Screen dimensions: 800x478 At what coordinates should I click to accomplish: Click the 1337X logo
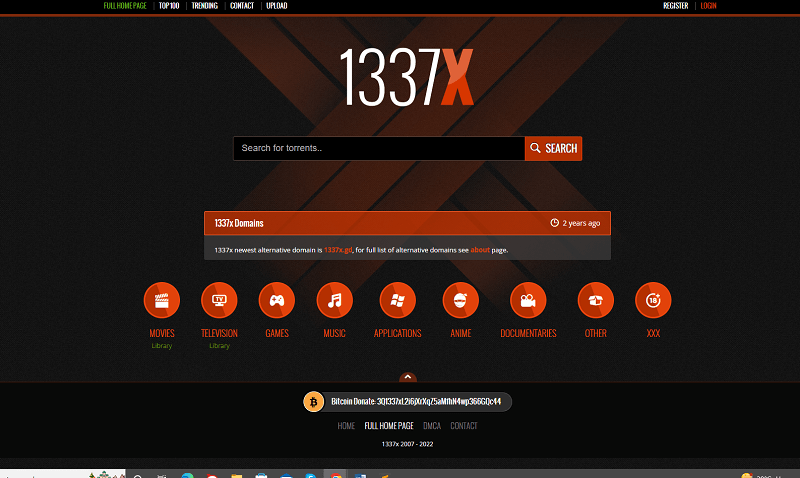(x=407, y=77)
